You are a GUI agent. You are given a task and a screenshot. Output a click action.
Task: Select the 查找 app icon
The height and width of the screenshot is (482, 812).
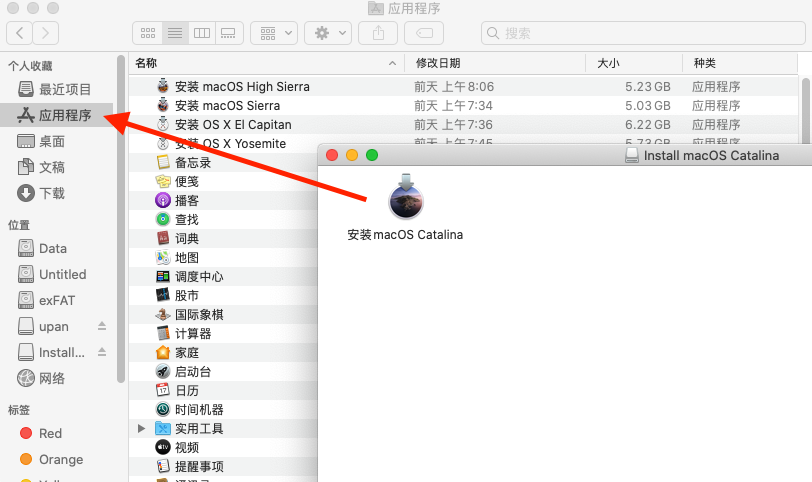tap(163, 220)
